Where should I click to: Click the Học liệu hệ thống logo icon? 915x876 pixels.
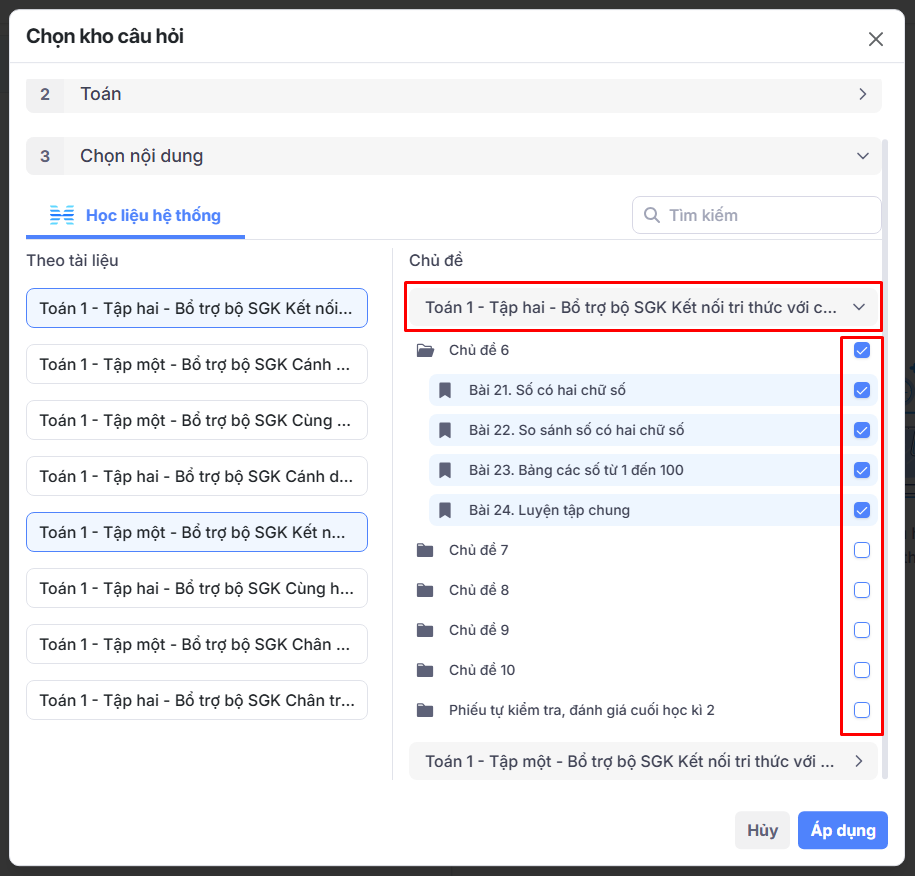62,215
